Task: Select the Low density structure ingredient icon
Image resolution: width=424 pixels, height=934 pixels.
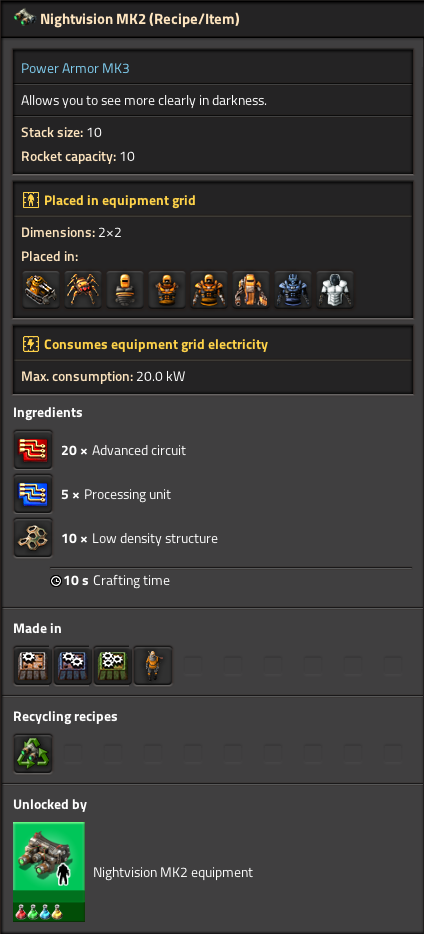Action: (x=33, y=538)
